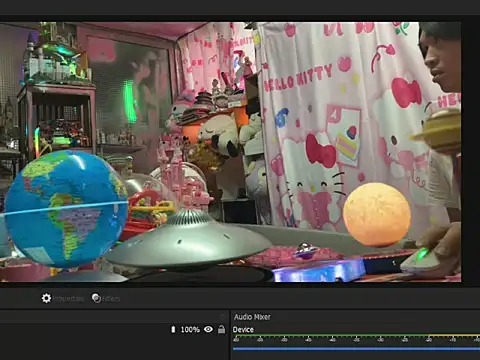480x360 pixels.
Task: Click the video preview canvas
Action: (231, 152)
